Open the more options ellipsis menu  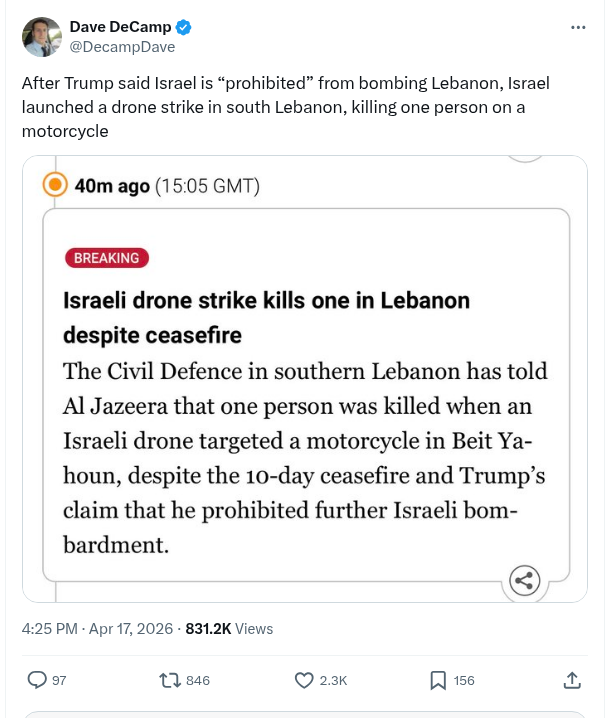[578, 27]
